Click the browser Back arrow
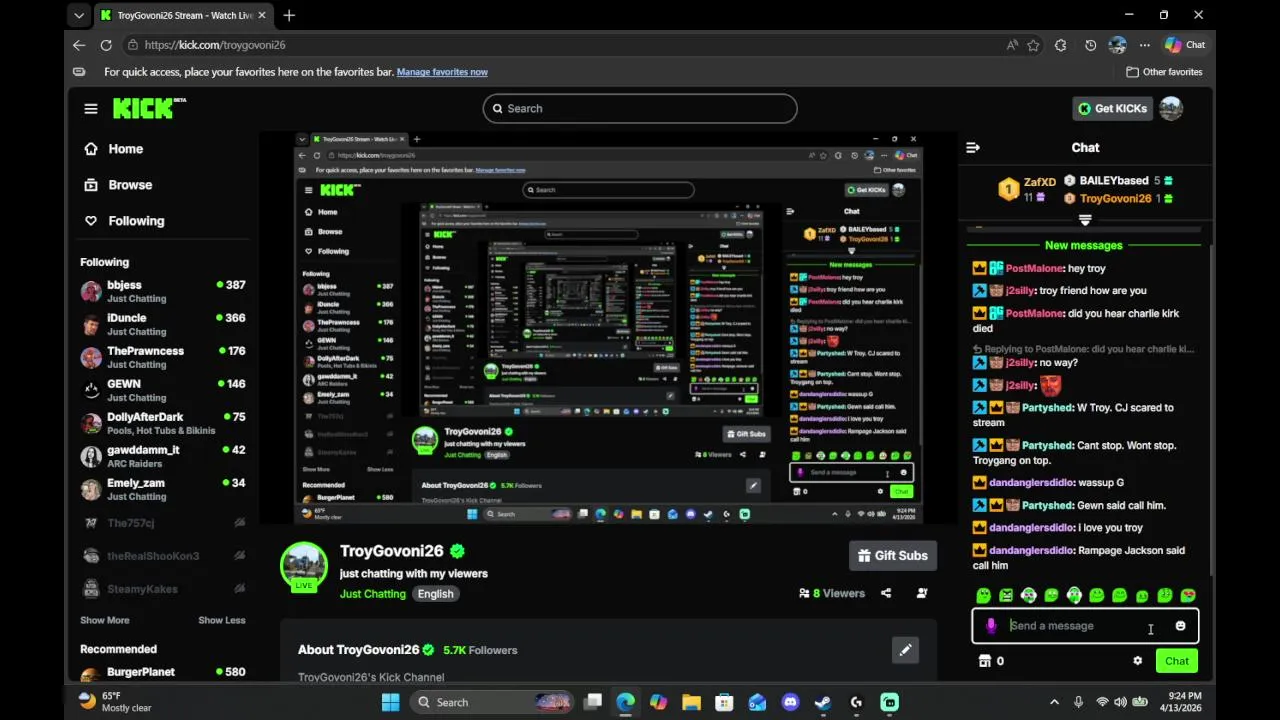The image size is (1280, 720). (x=79, y=45)
